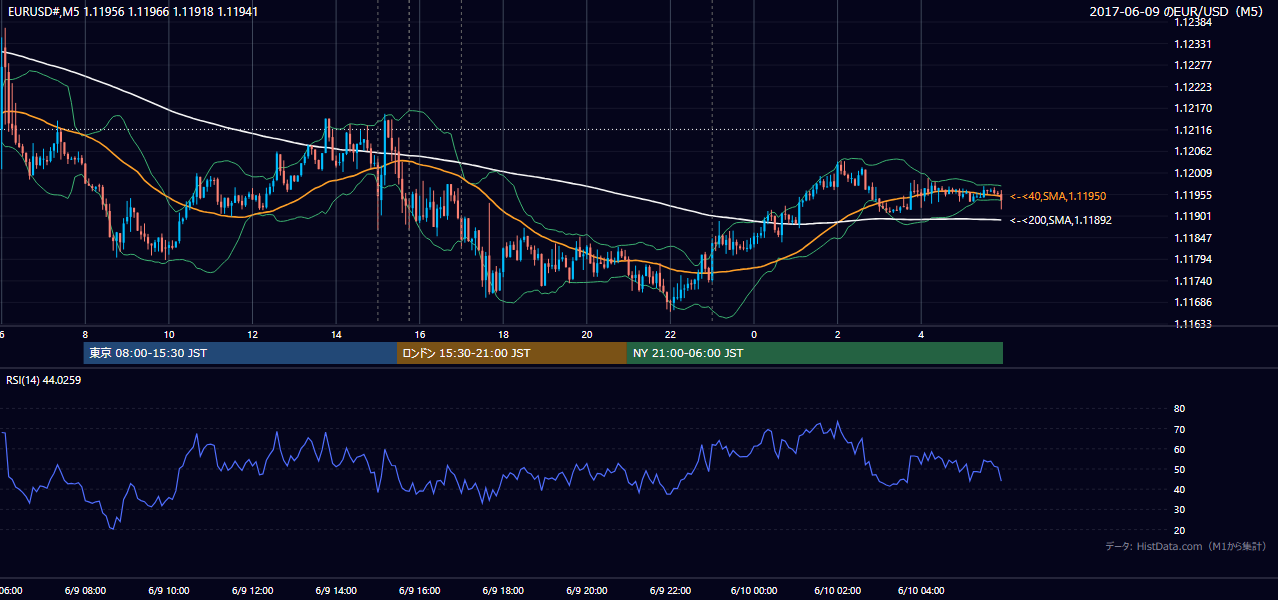The width and height of the screenshot is (1278, 600).
Task: Click price level 1.12009 on the axis
Action: pos(1193,173)
